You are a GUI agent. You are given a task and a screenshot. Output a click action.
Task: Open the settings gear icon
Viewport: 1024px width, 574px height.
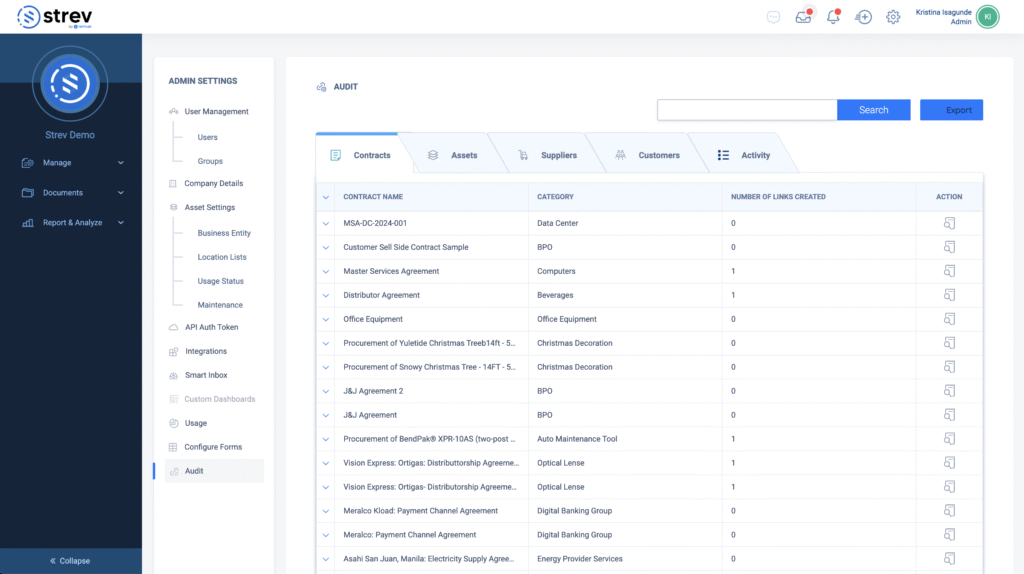893,17
